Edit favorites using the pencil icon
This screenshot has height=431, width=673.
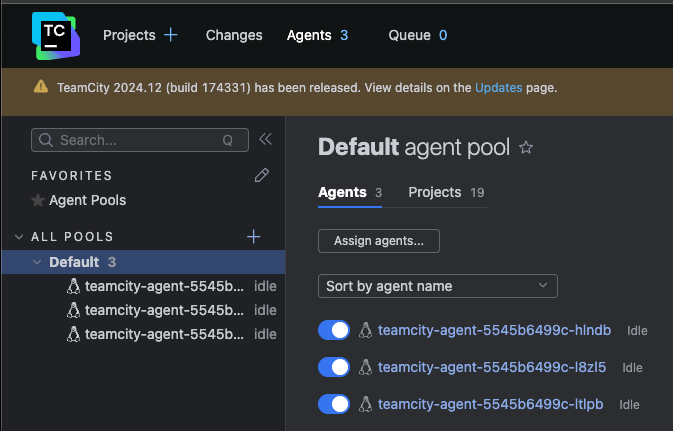[x=262, y=175]
